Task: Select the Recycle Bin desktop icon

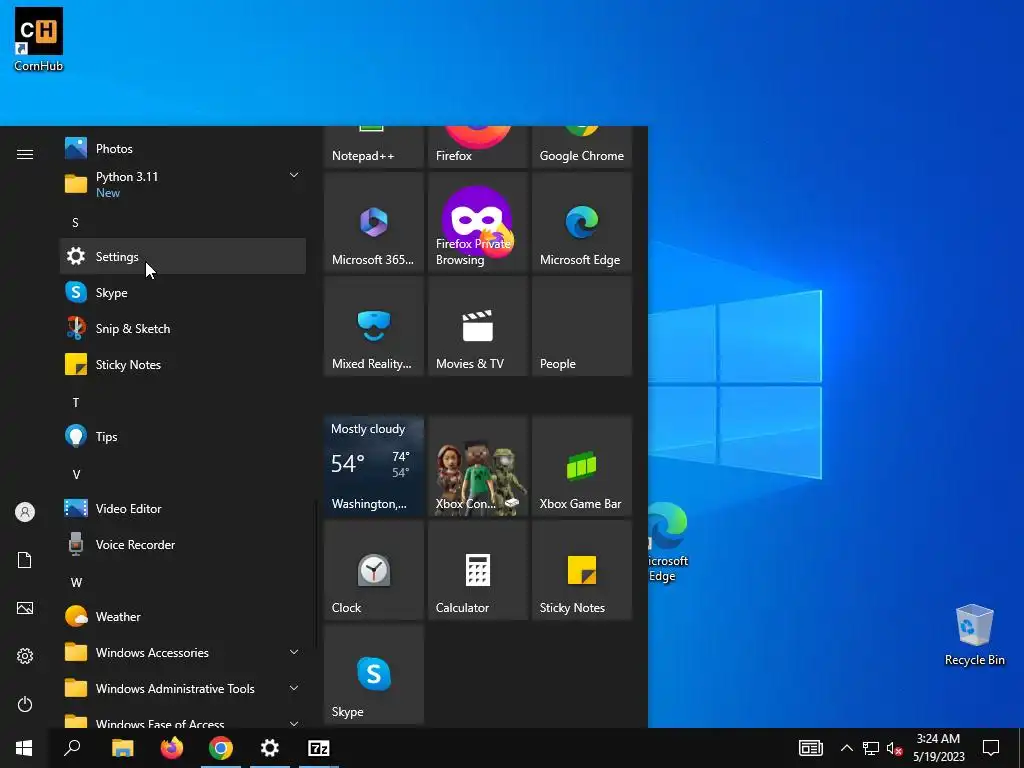Action: click(974, 635)
